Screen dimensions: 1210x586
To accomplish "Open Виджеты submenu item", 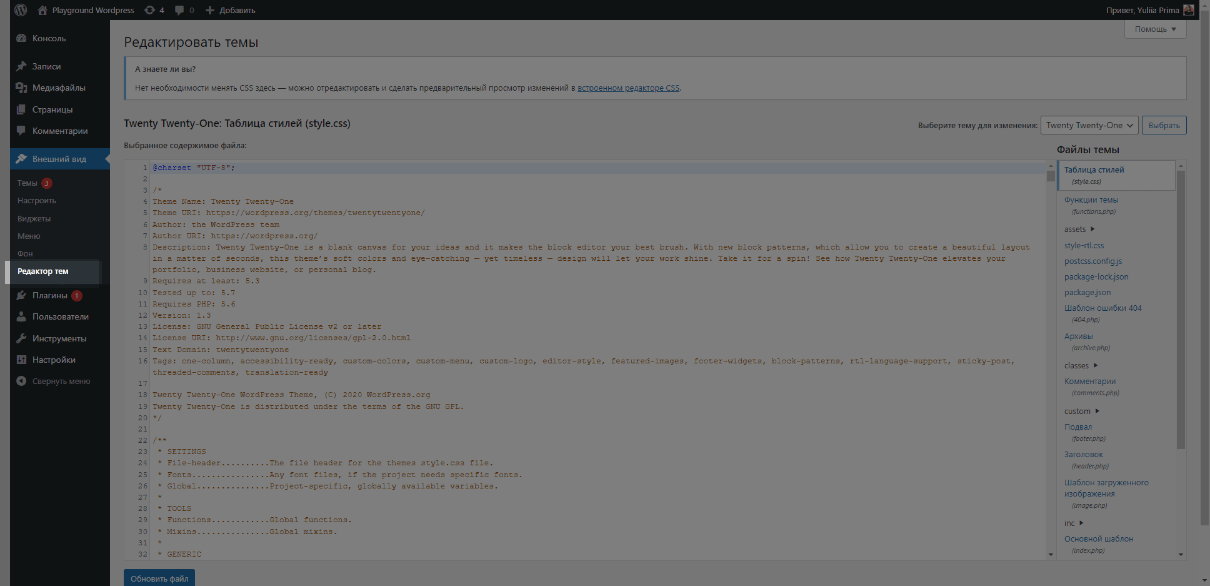I will 34,218.
